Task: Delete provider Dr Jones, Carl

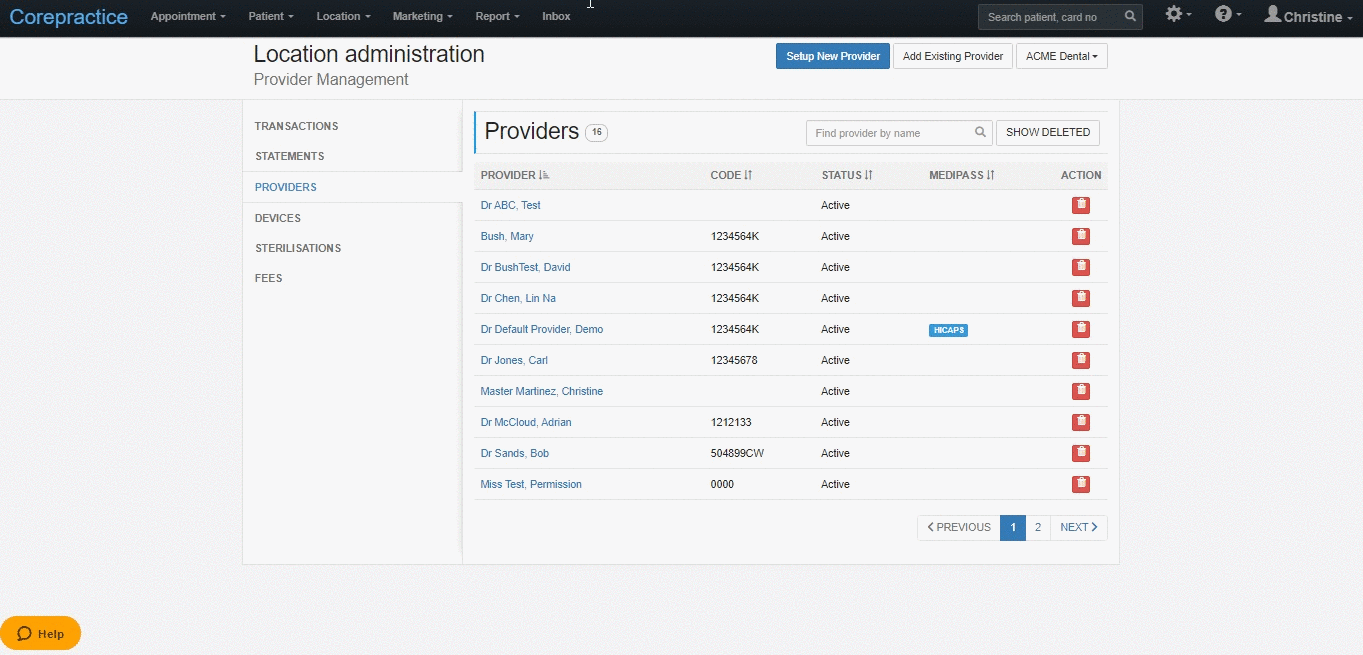Action: pos(1080,360)
